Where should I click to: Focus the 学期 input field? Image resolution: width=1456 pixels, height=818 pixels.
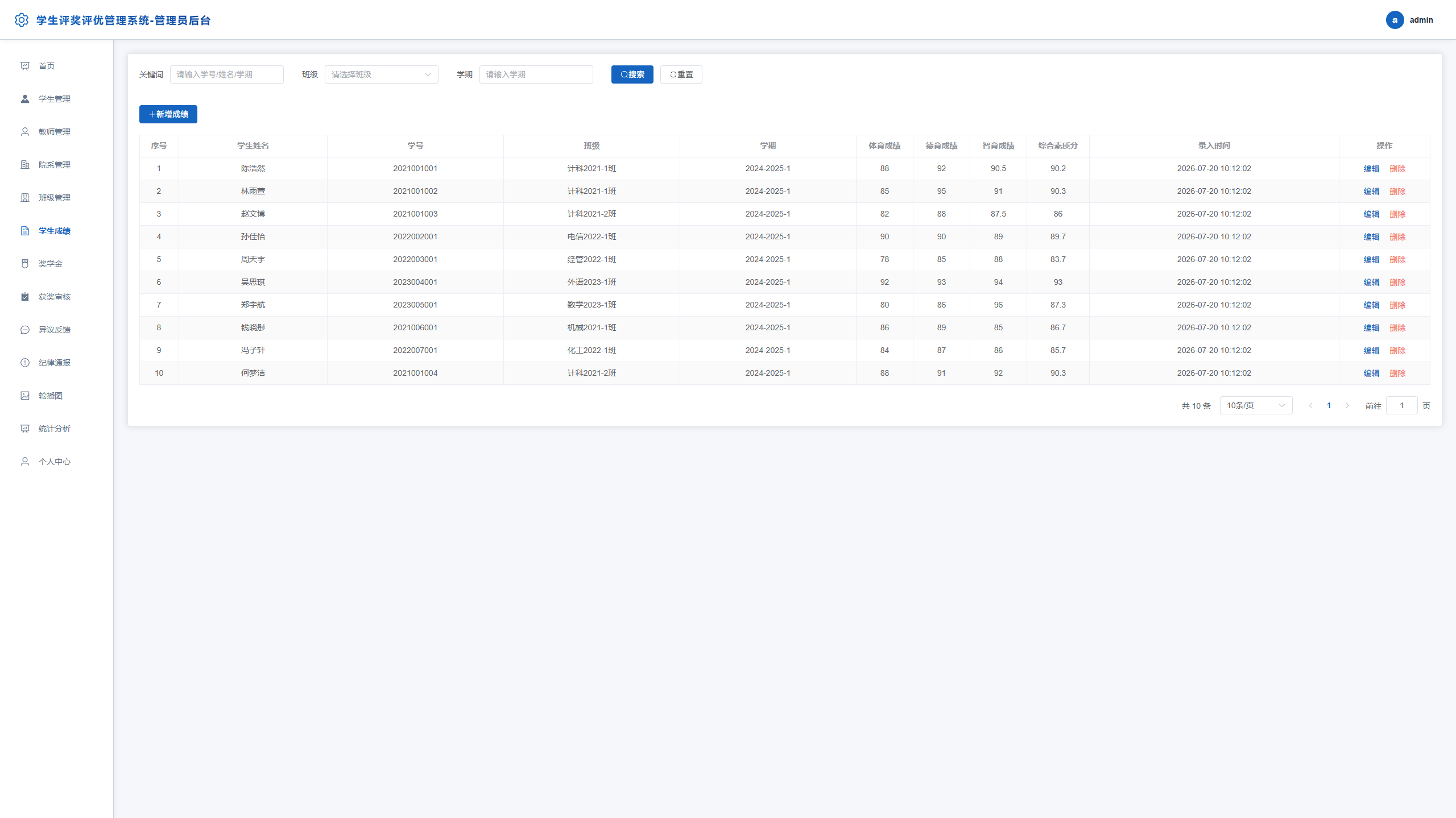[x=536, y=74]
